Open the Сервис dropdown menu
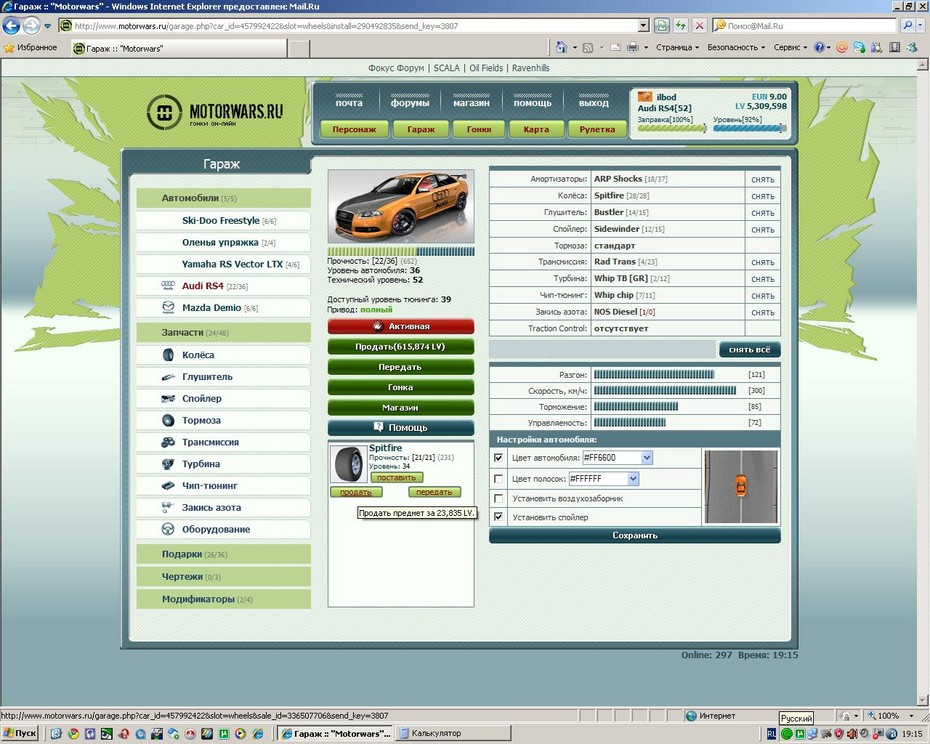Screen dimensions: 930x744 click(x=791, y=47)
